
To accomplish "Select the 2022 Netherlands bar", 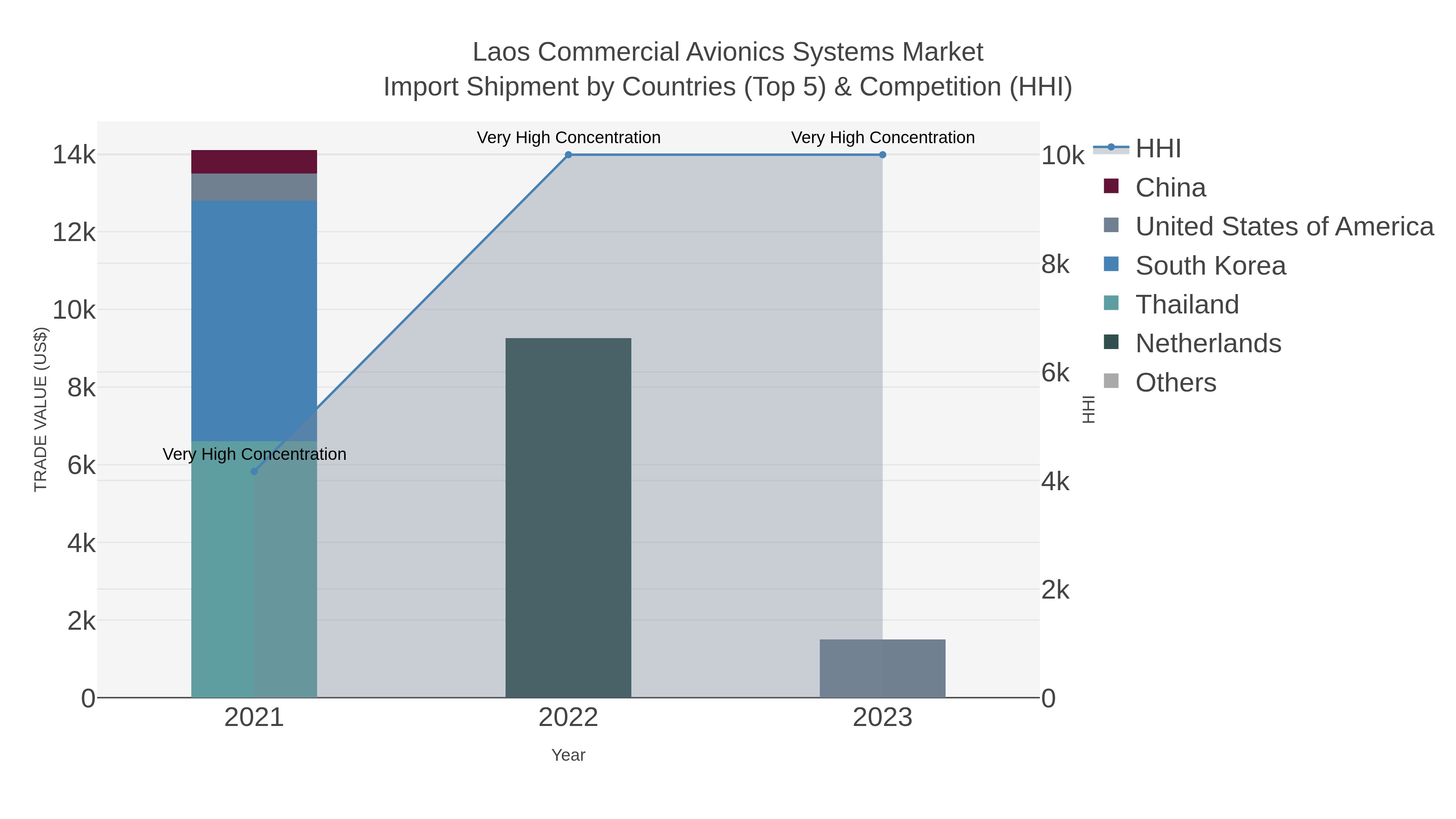I will pyautogui.click(x=568, y=518).
